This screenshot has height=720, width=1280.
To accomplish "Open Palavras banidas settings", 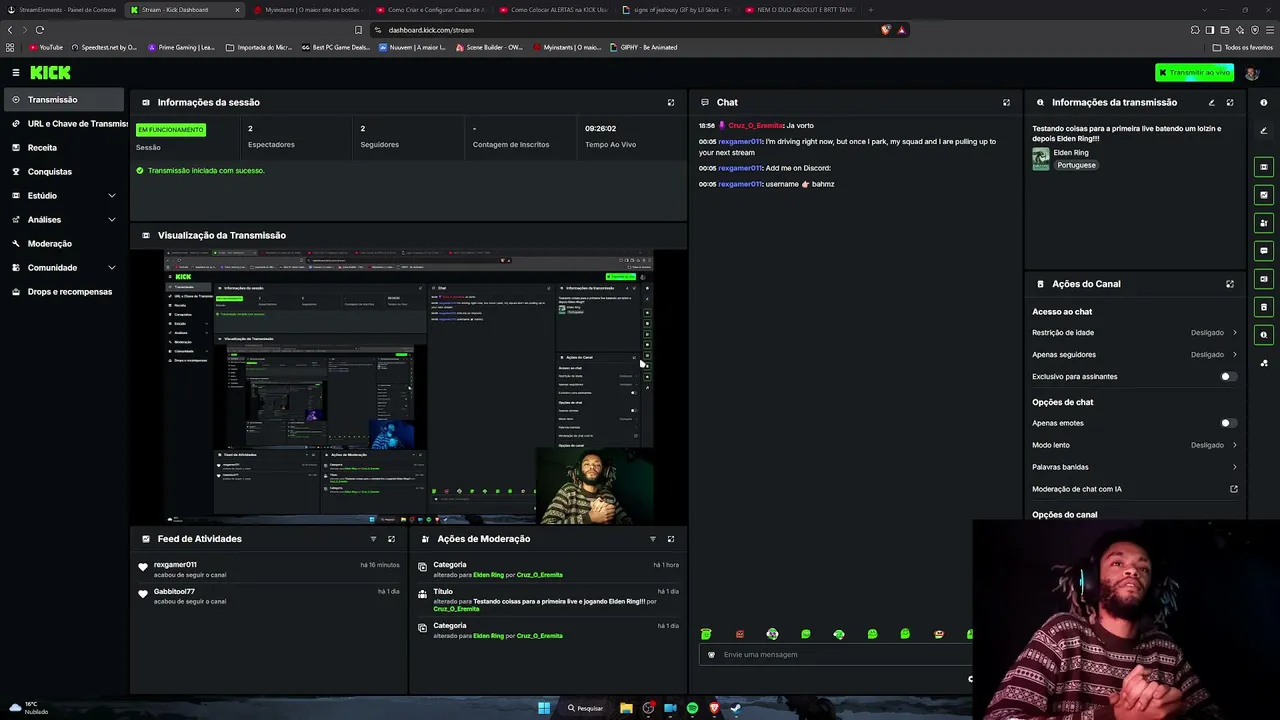I will pos(1135,467).
